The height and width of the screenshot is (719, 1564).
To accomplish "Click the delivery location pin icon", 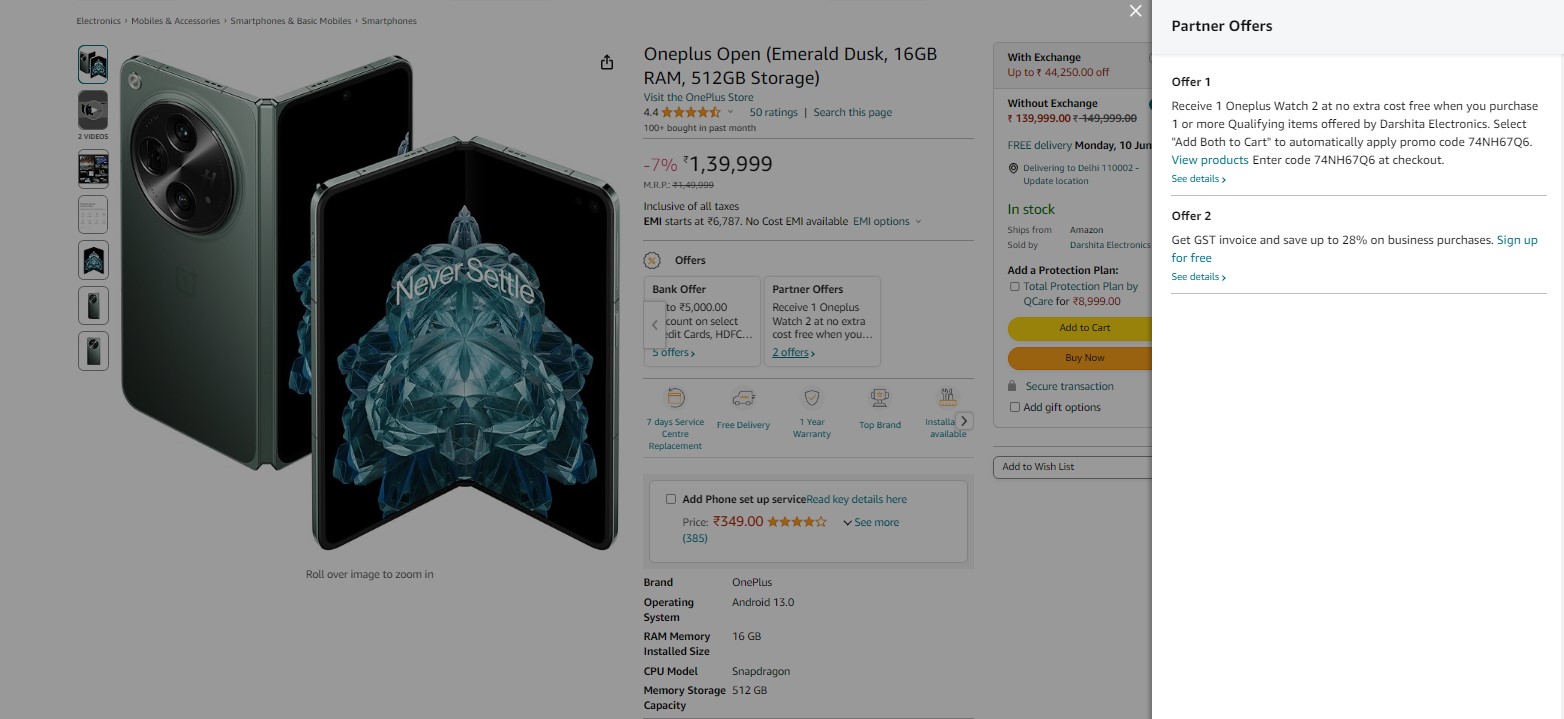I will (x=1013, y=169).
